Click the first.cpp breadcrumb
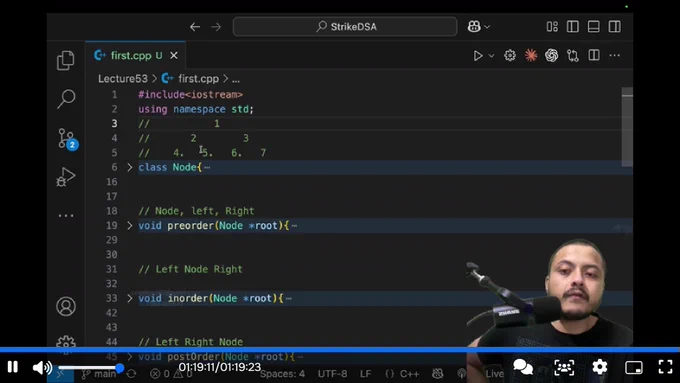This screenshot has width=680, height=383. click(199, 79)
